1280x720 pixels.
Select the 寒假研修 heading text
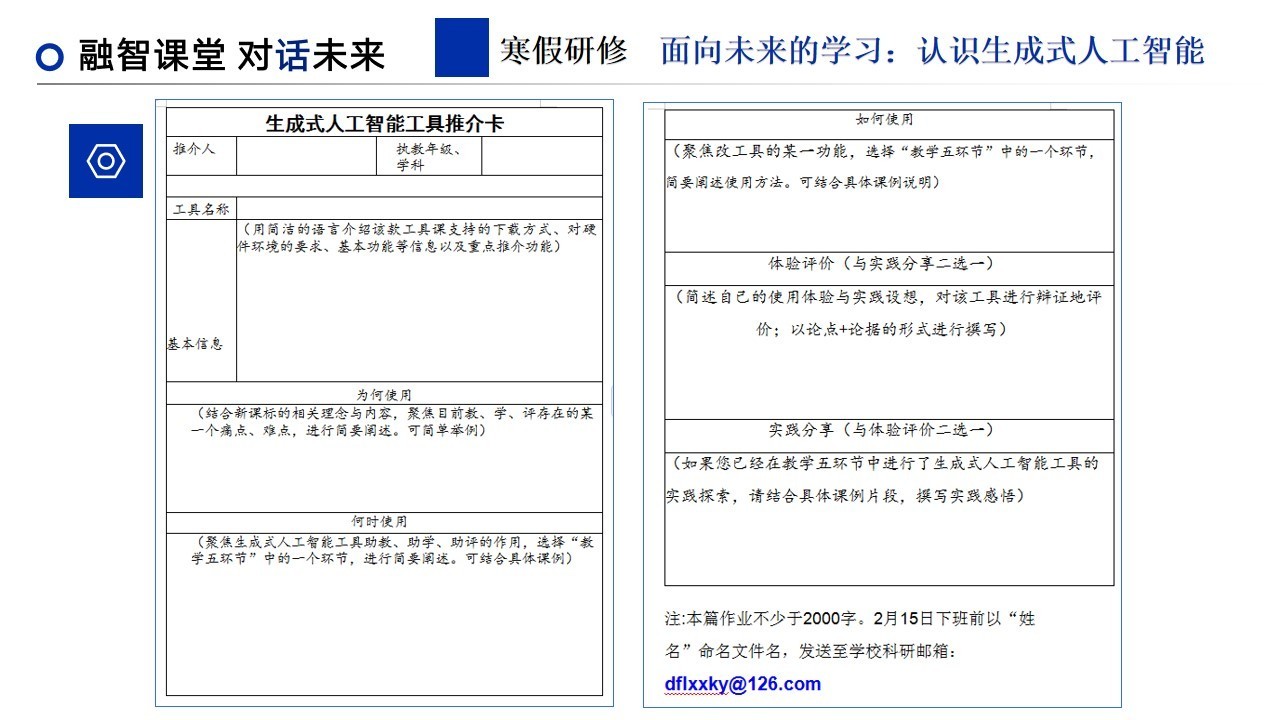[x=564, y=50]
